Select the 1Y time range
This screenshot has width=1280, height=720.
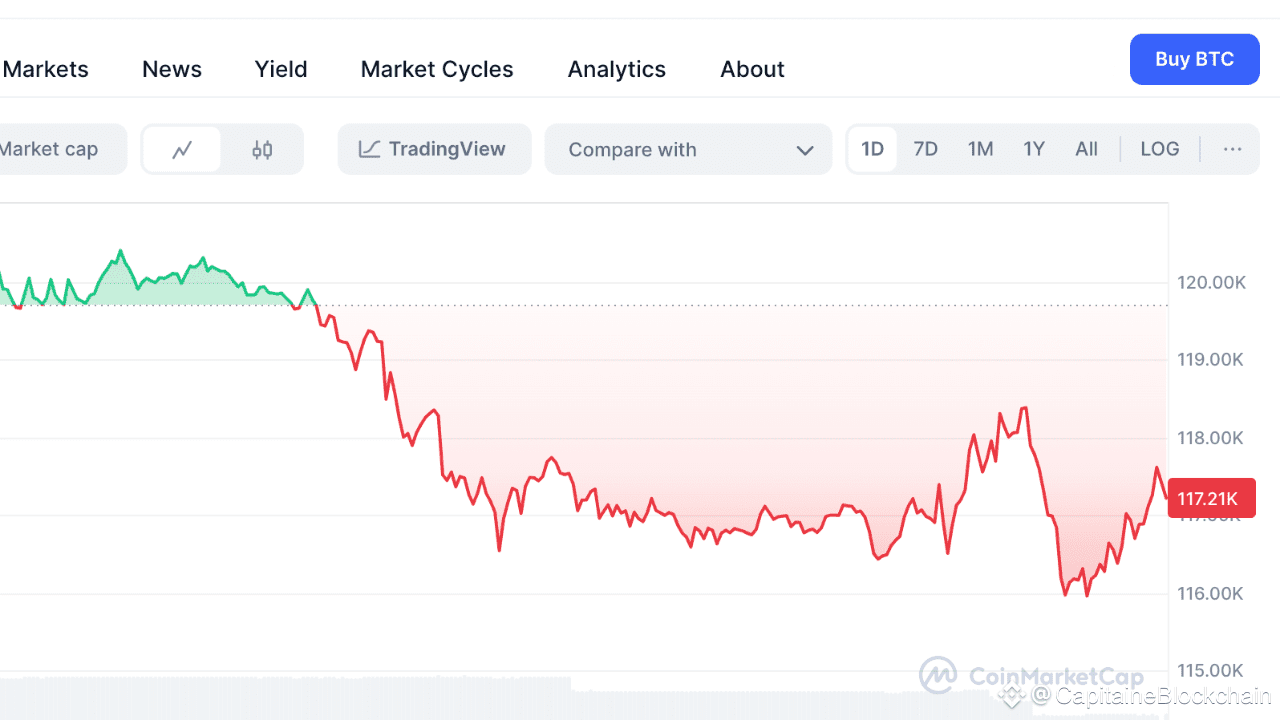pyautogui.click(x=1033, y=150)
